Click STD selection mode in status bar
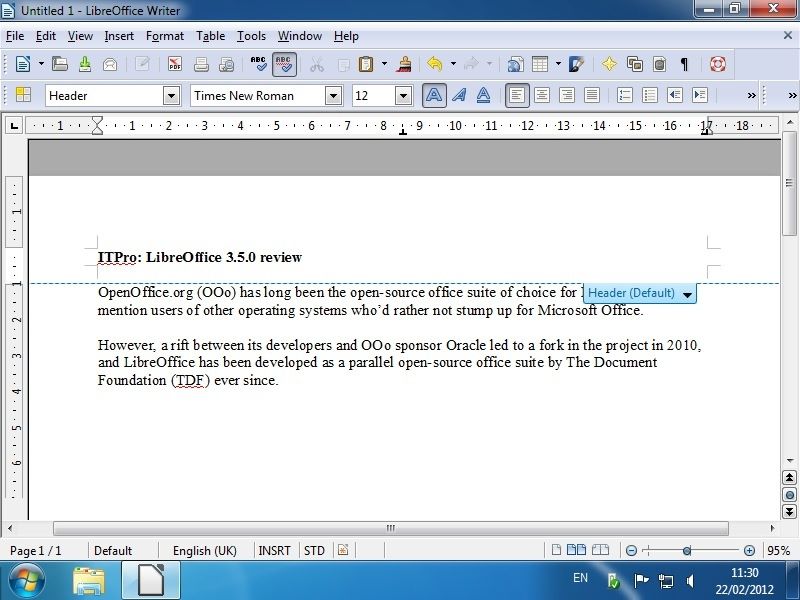 click(x=314, y=551)
